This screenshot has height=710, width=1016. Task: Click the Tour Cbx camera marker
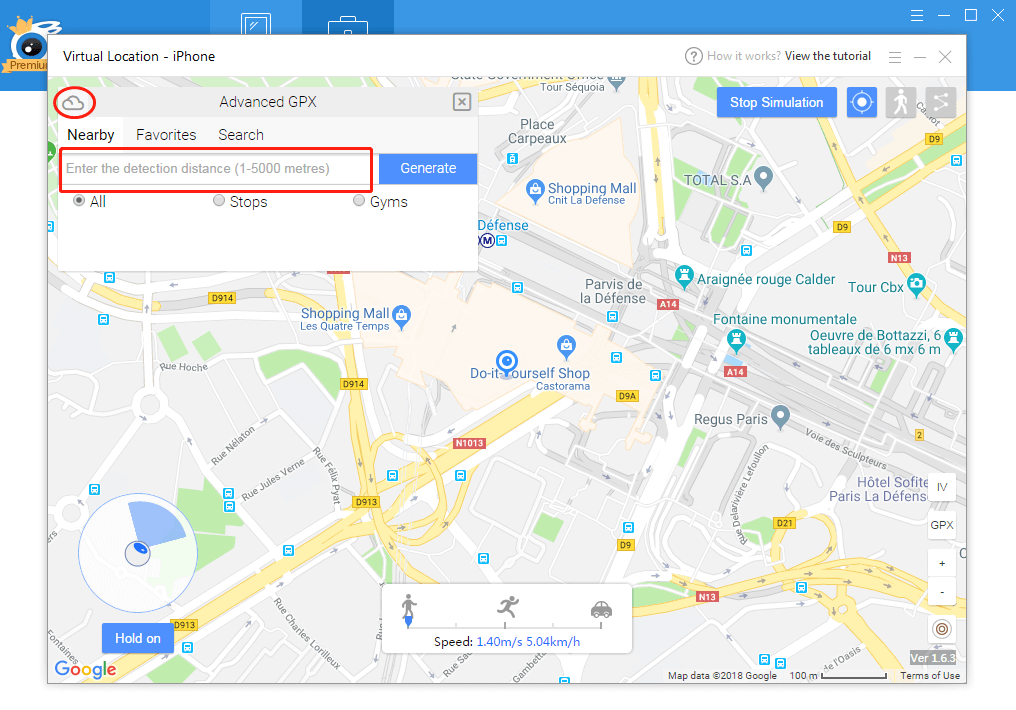[x=916, y=285]
